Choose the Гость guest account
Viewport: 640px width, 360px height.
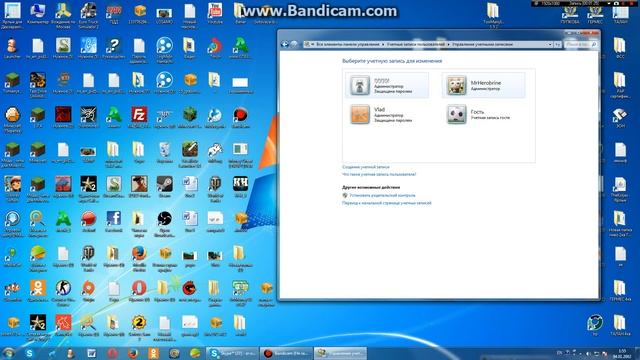click(x=483, y=114)
